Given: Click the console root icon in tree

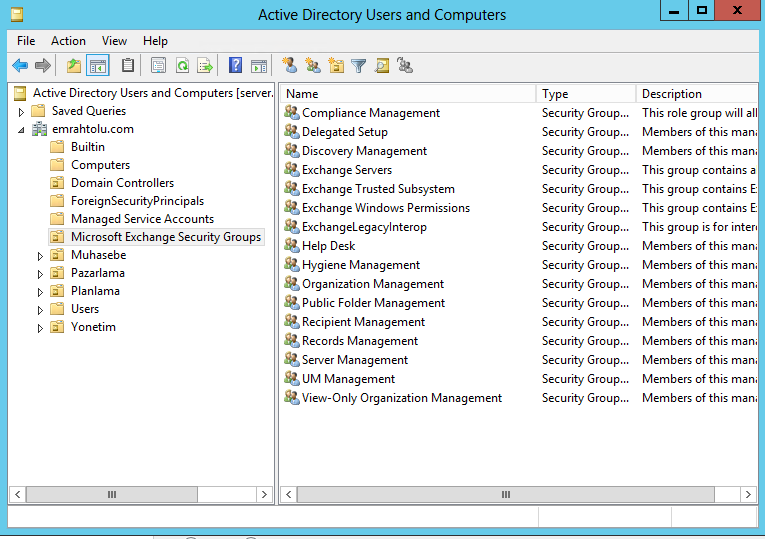Looking at the screenshot, I should (20, 93).
